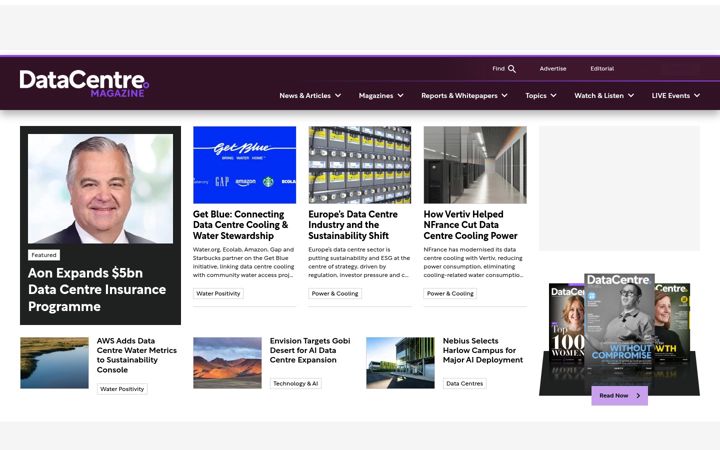Open the Watch & Listen menu label

(599, 96)
